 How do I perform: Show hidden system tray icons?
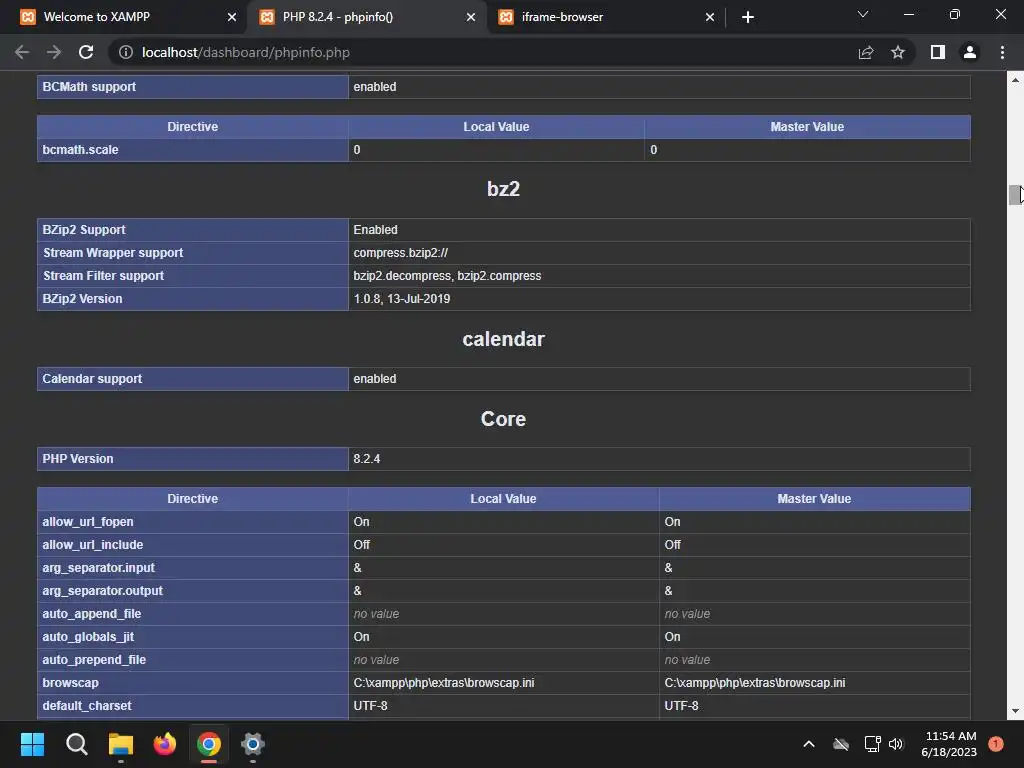808,744
